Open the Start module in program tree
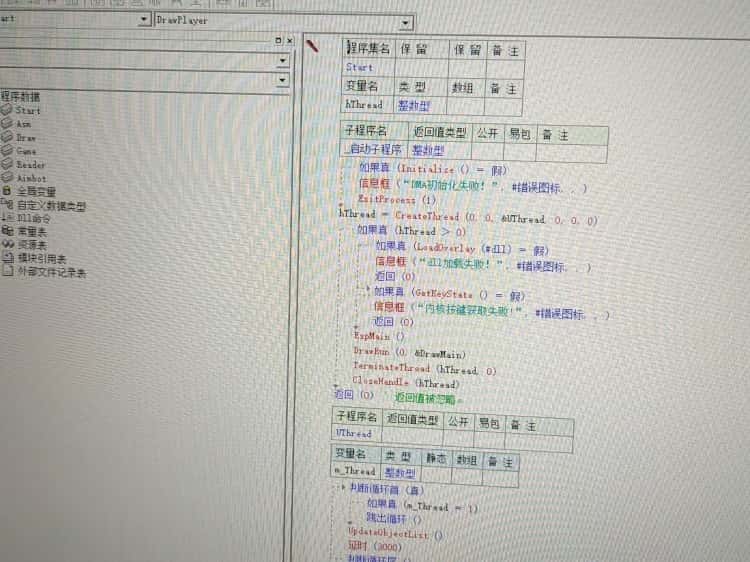 [27, 110]
